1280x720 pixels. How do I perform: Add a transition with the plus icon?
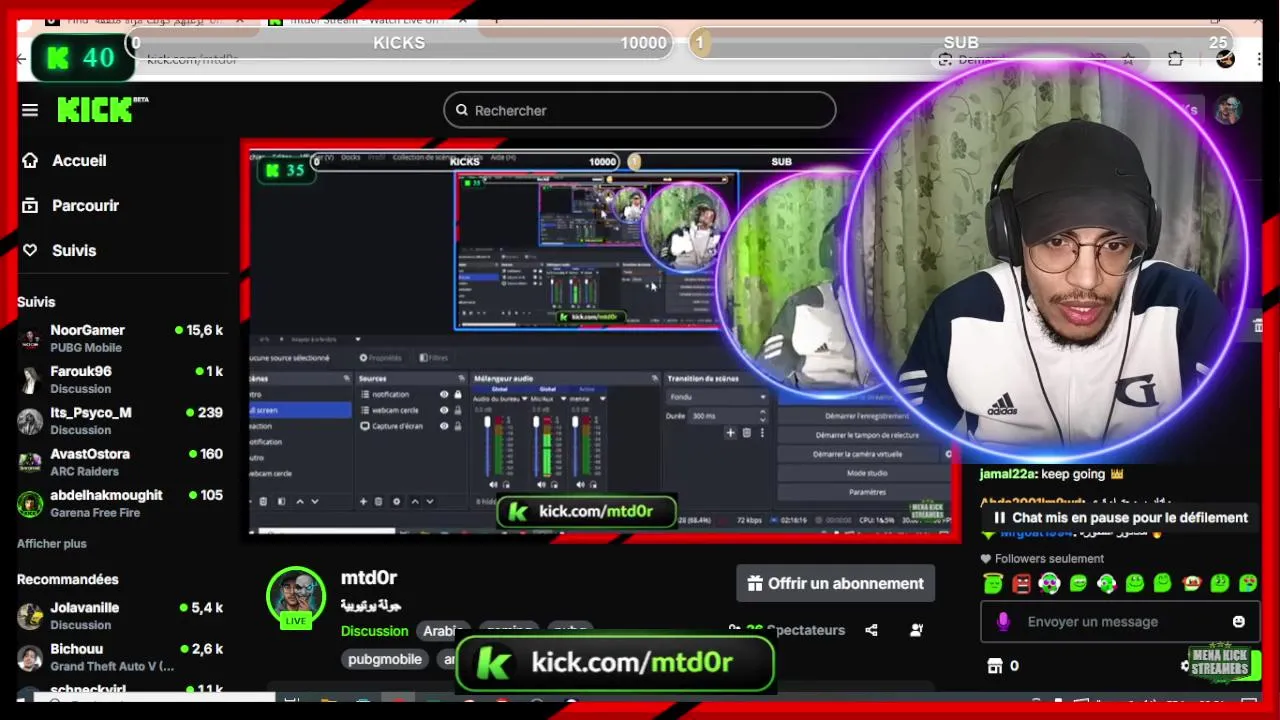730,433
